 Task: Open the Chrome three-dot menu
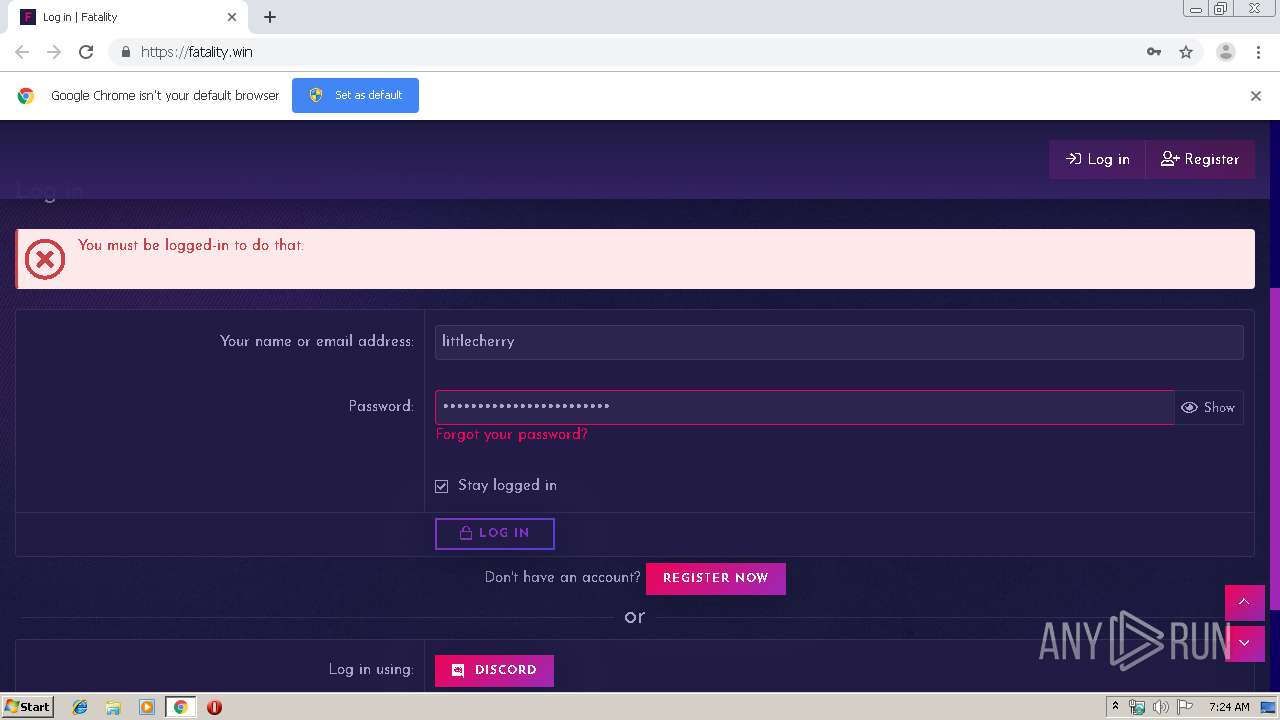pos(1258,52)
